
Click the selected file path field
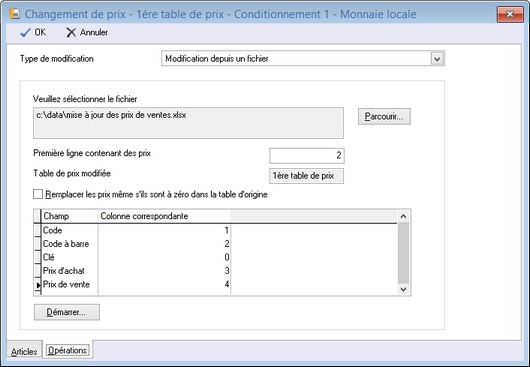pyautogui.click(x=188, y=123)
